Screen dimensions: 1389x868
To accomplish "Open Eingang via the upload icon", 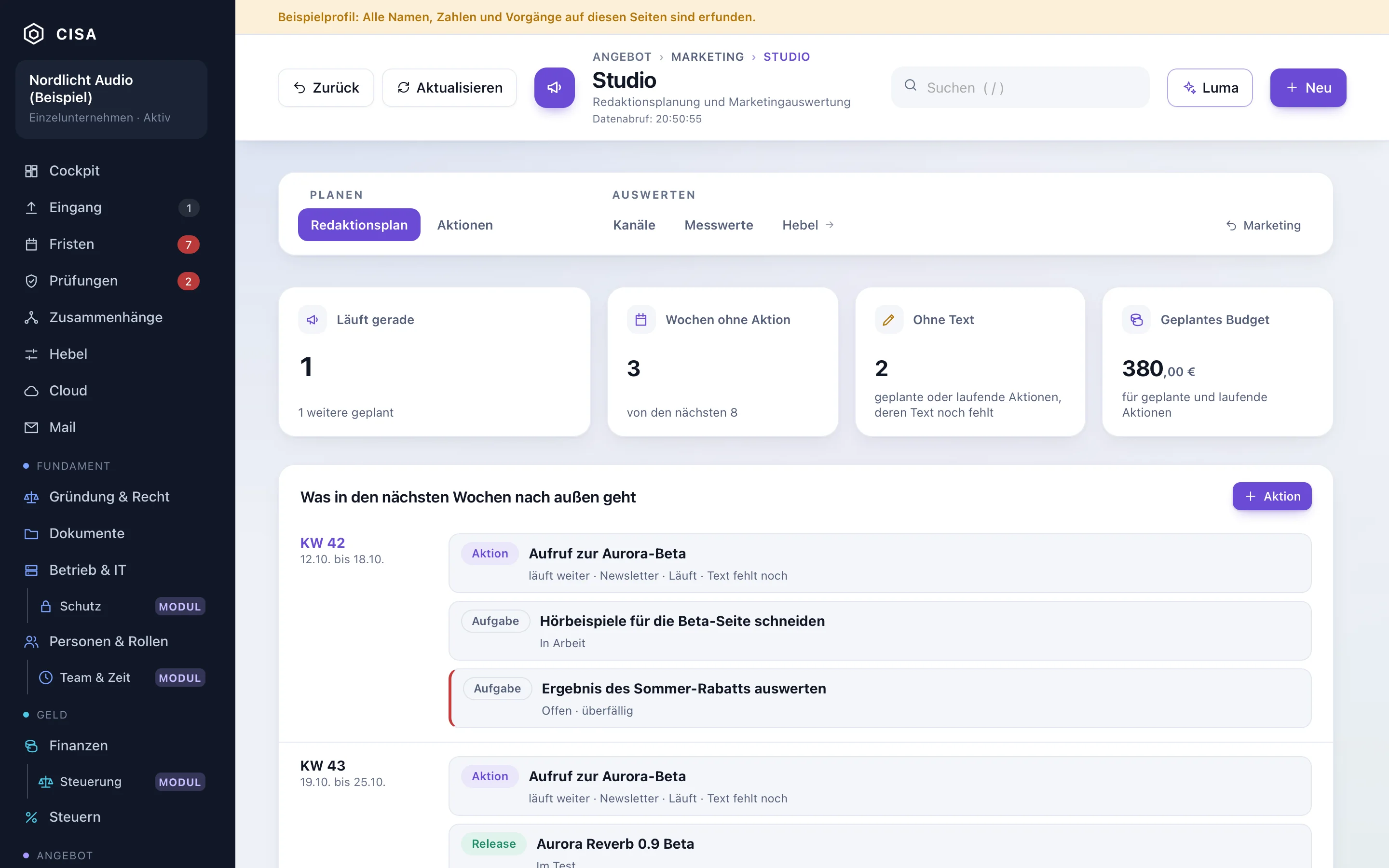I will (31, 208).
